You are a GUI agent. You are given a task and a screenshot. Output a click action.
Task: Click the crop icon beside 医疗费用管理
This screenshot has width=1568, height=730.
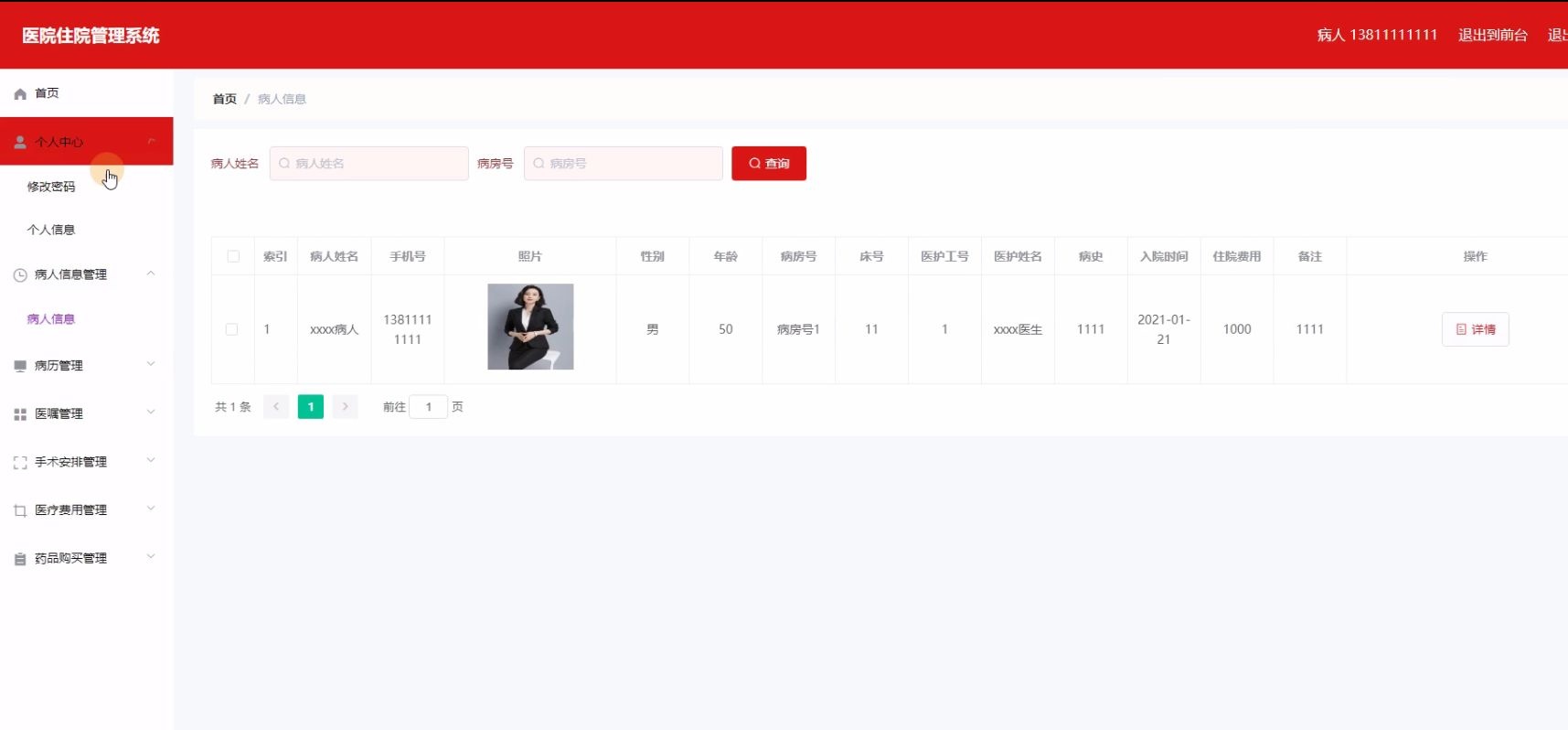[20, 510]
